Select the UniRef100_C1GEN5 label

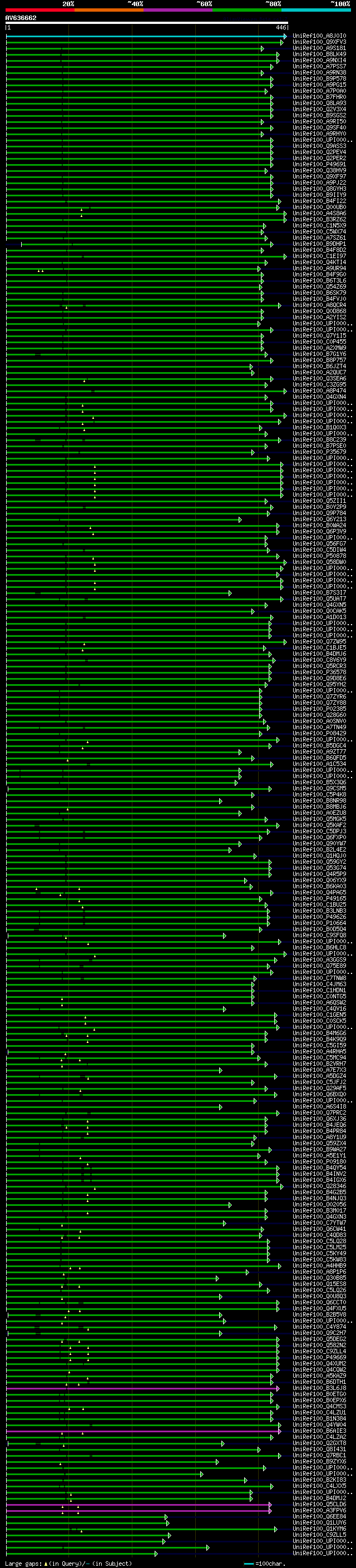click(319, 1015)
